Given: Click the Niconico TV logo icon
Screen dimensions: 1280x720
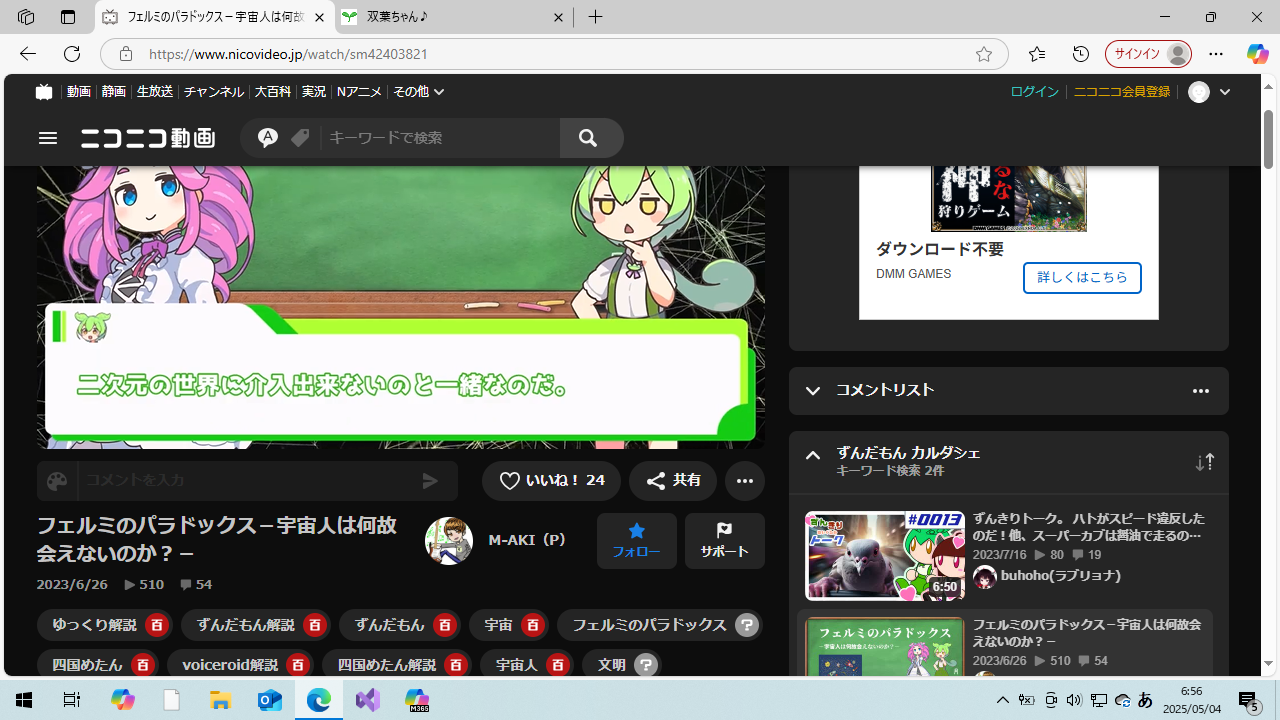Looking at the screenshot, I should [x=43, y=91].
